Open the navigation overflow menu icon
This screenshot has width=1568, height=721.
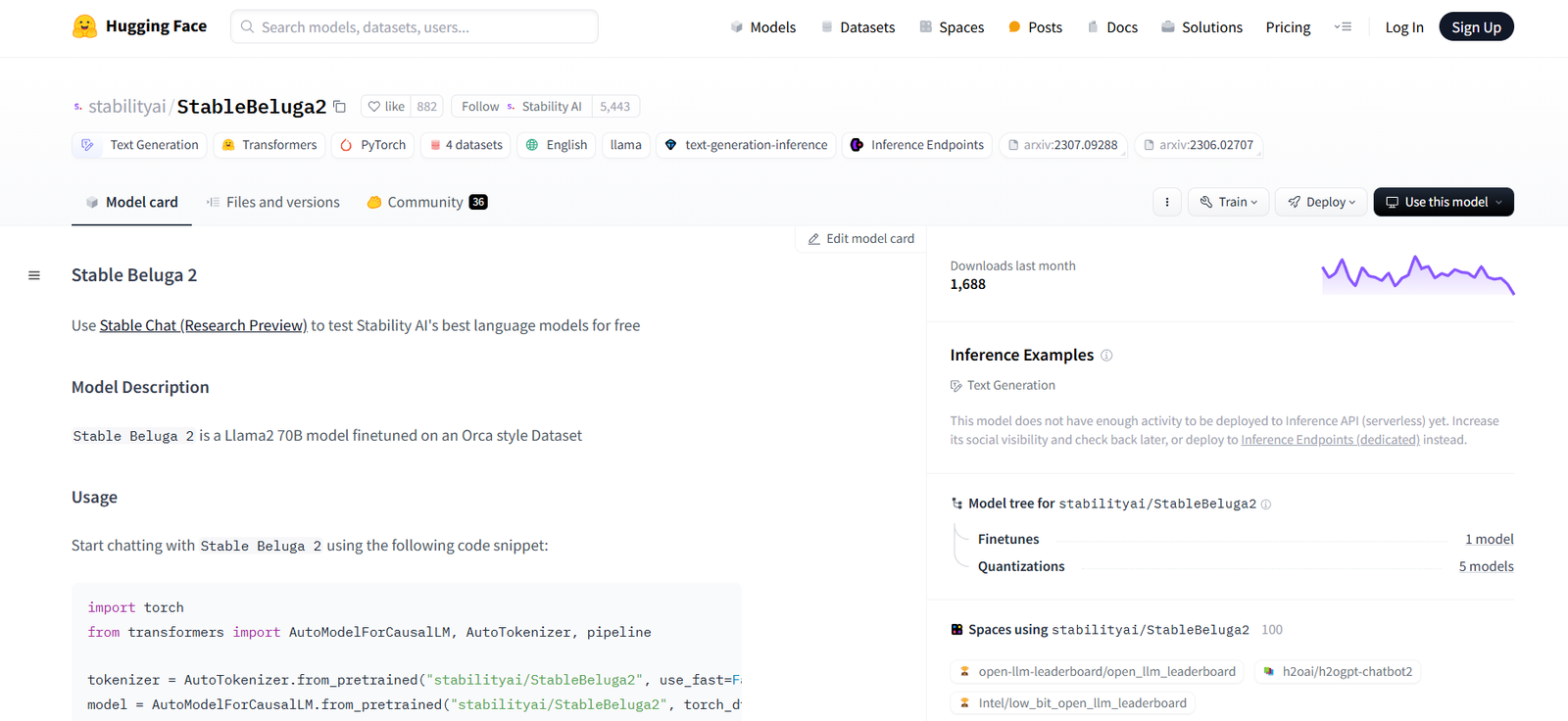click(1343, 27)
